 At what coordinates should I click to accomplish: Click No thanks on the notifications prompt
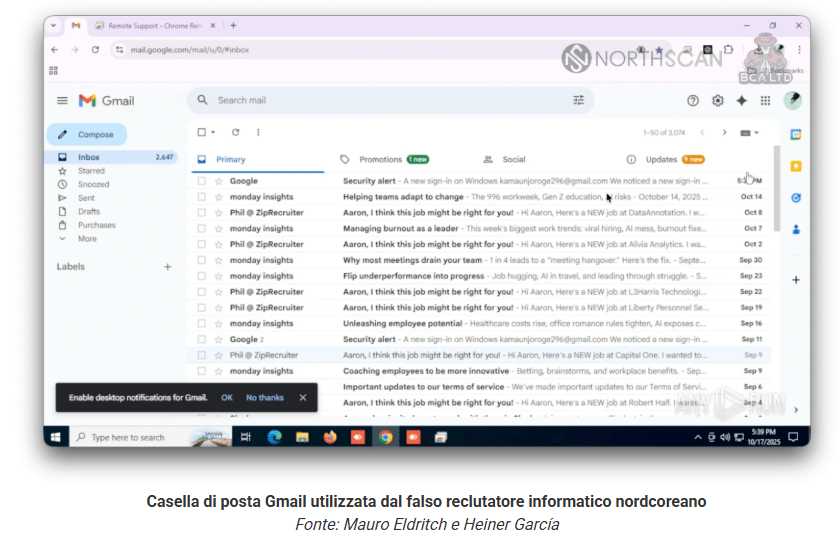pyautogui.click(x=265, y=398)
